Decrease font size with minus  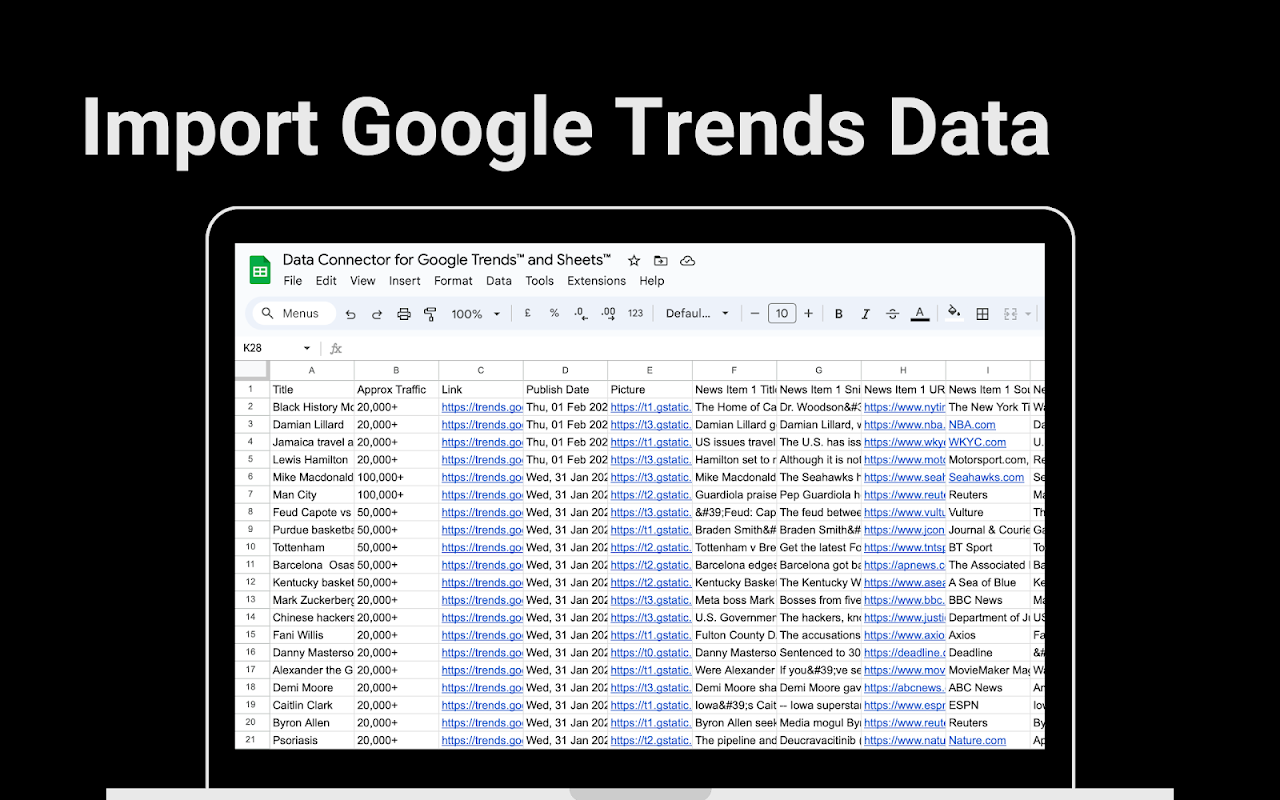[755, 313]
